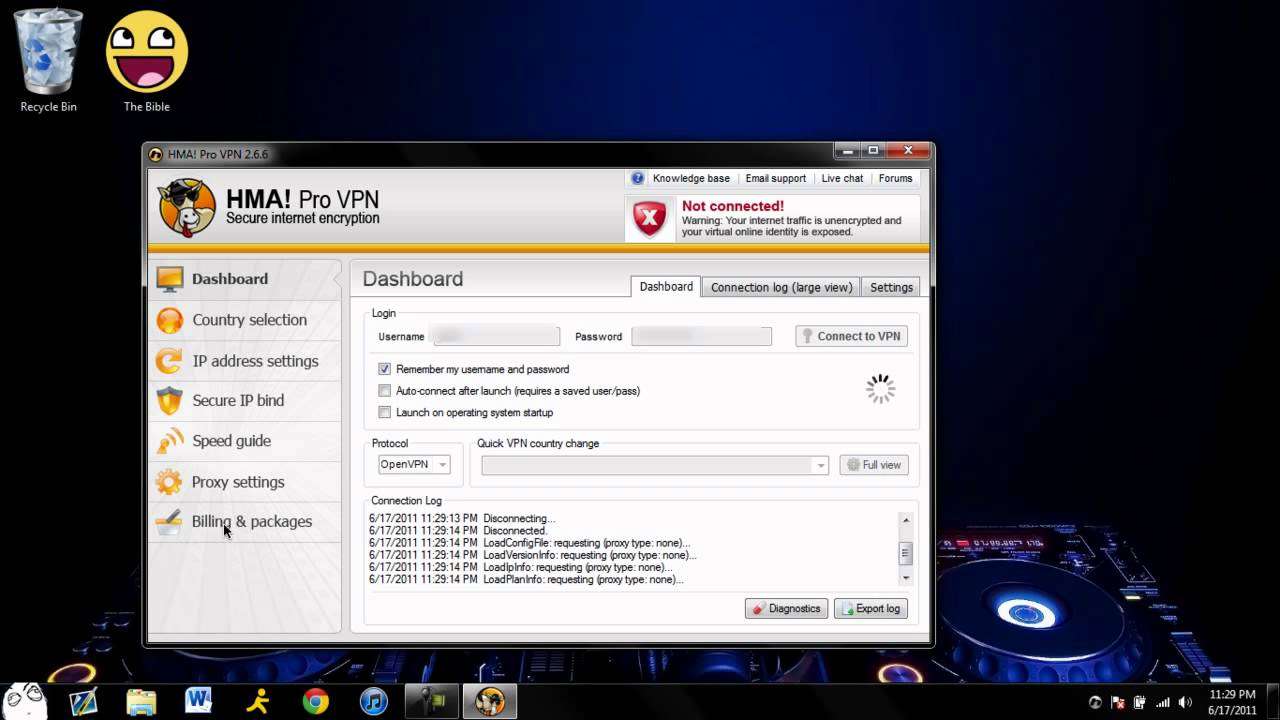
Task: Click the Start button meme face
Action: pos(25,700)
